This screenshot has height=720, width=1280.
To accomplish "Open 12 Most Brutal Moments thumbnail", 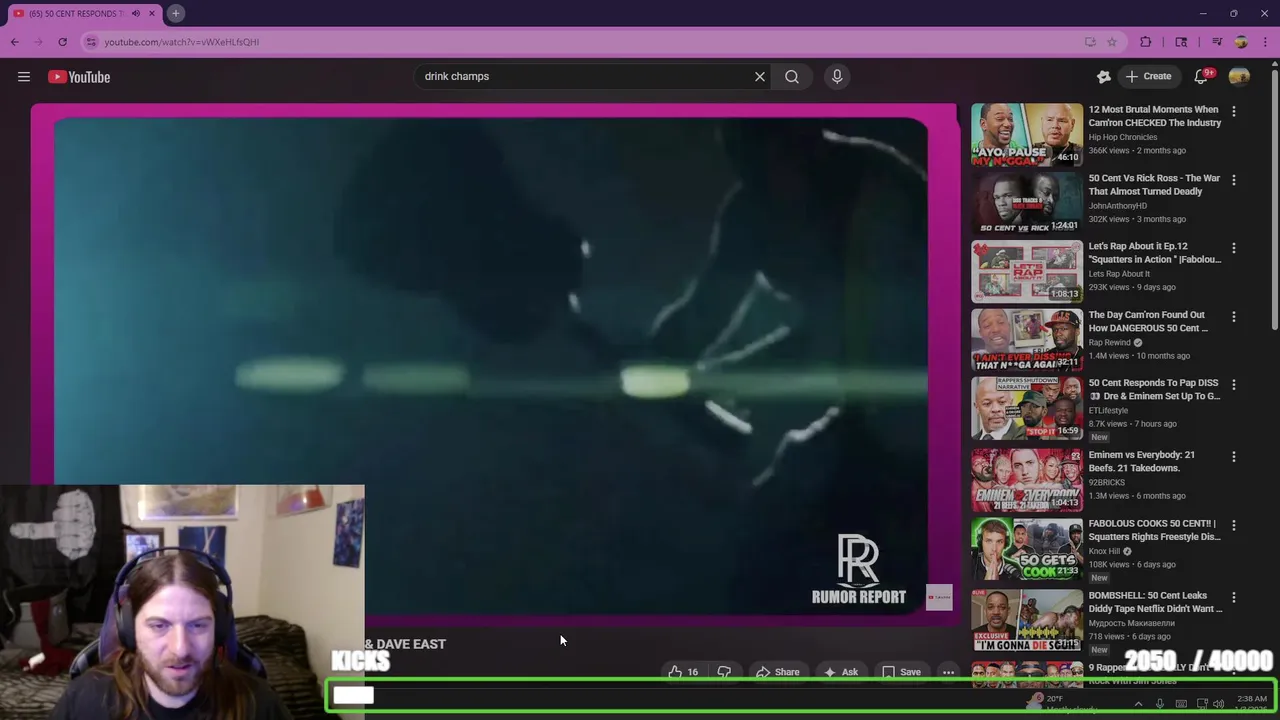I will point(1027,134).
